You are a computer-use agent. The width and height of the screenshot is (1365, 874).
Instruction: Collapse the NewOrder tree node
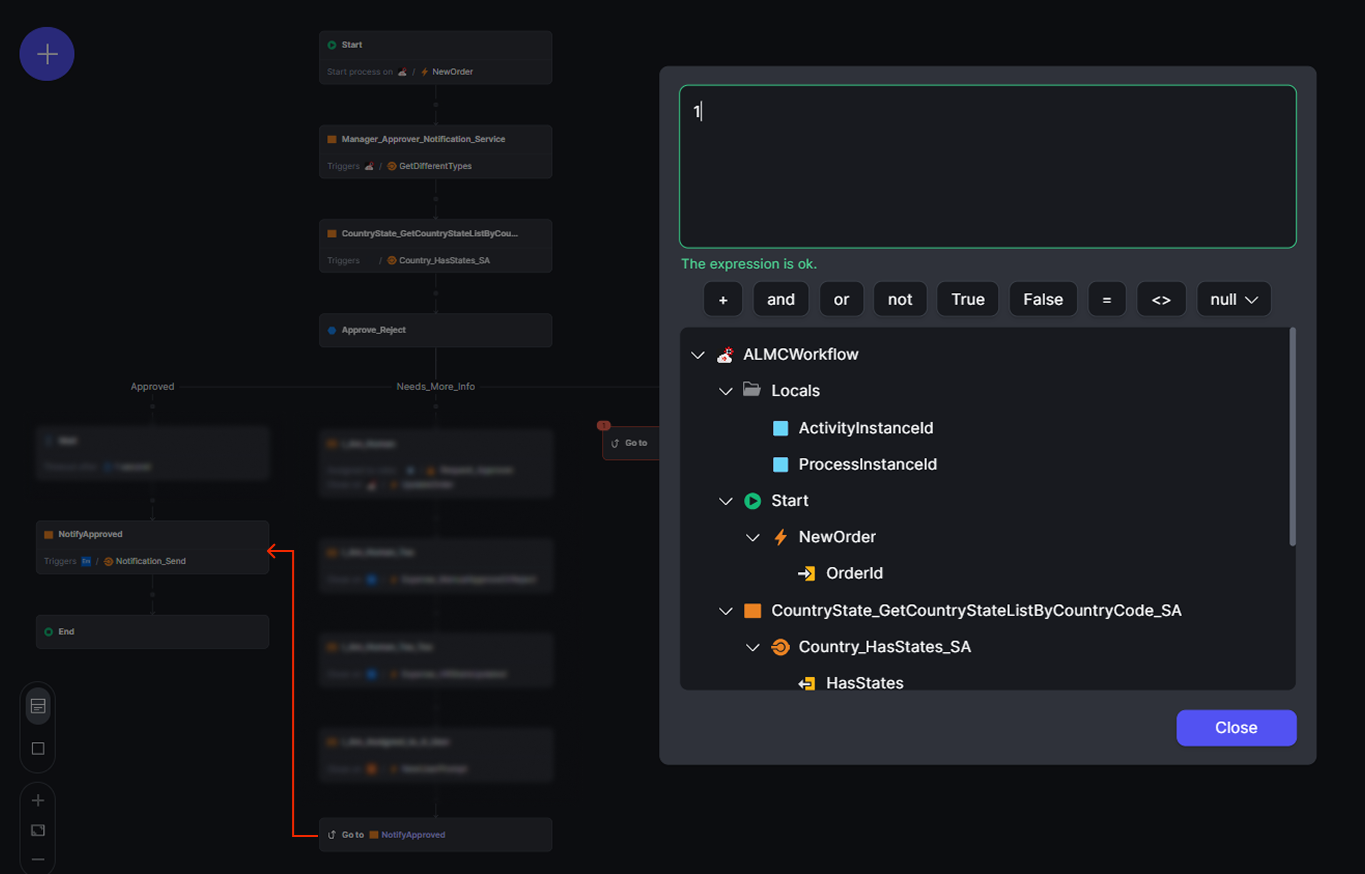click(x=753, y=537)
